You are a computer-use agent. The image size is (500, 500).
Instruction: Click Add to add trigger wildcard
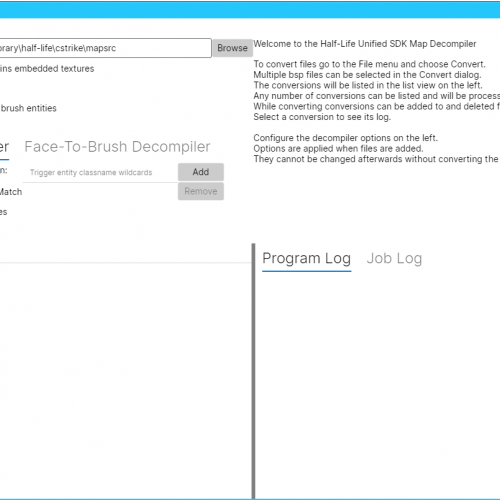pyautogui.click(x=201, y=172)
